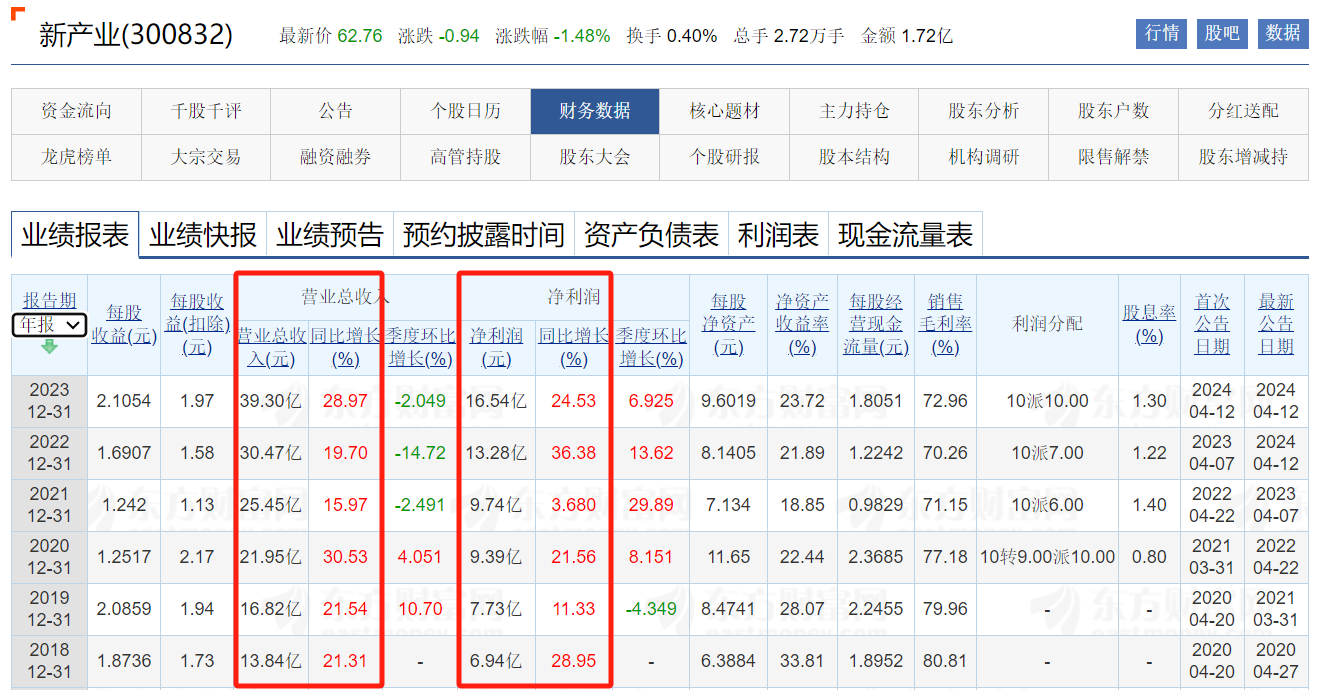1320x690 pixels.
Task: Switch to the 预约披露时间 tab
Action: coord(484,235)
